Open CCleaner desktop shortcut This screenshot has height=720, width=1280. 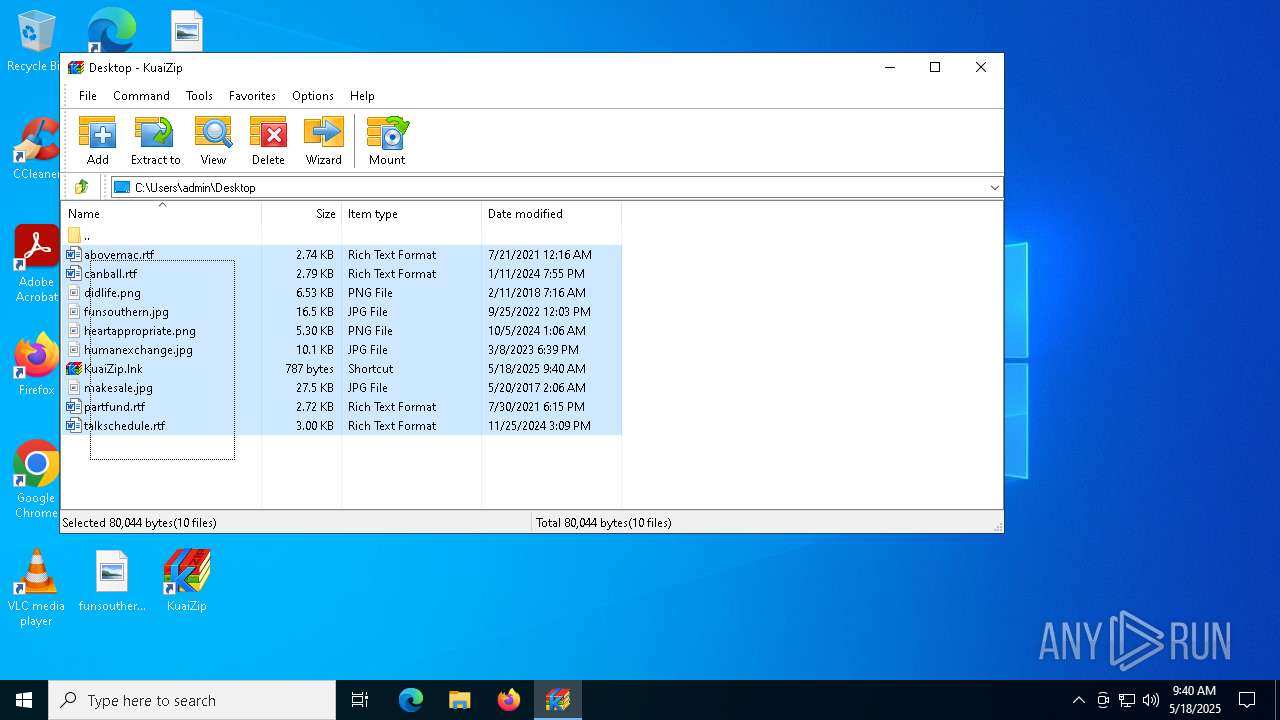[36, 150]
